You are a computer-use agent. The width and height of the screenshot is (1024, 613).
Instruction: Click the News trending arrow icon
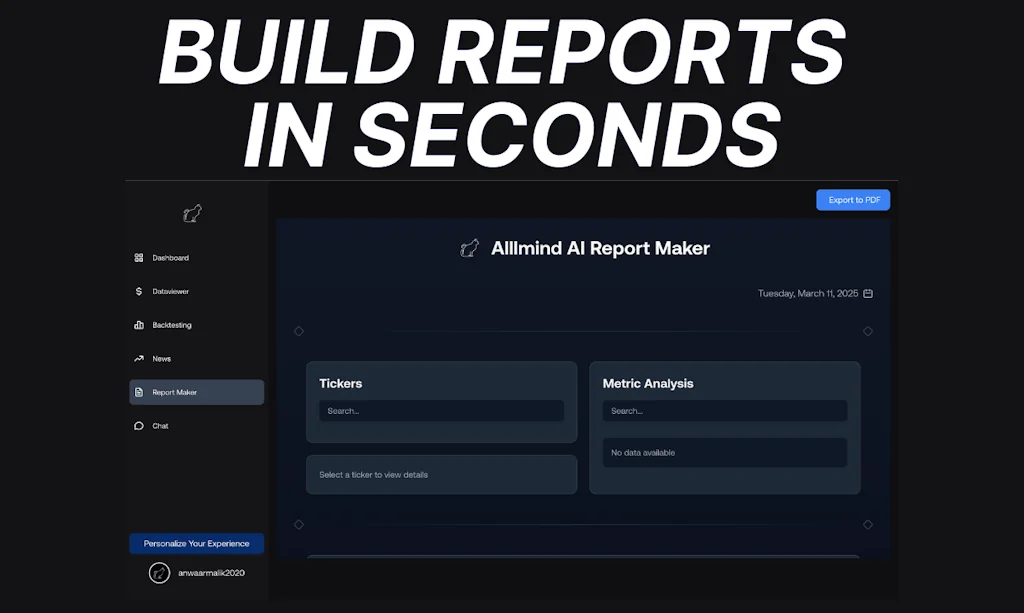(x=139, y=358)
